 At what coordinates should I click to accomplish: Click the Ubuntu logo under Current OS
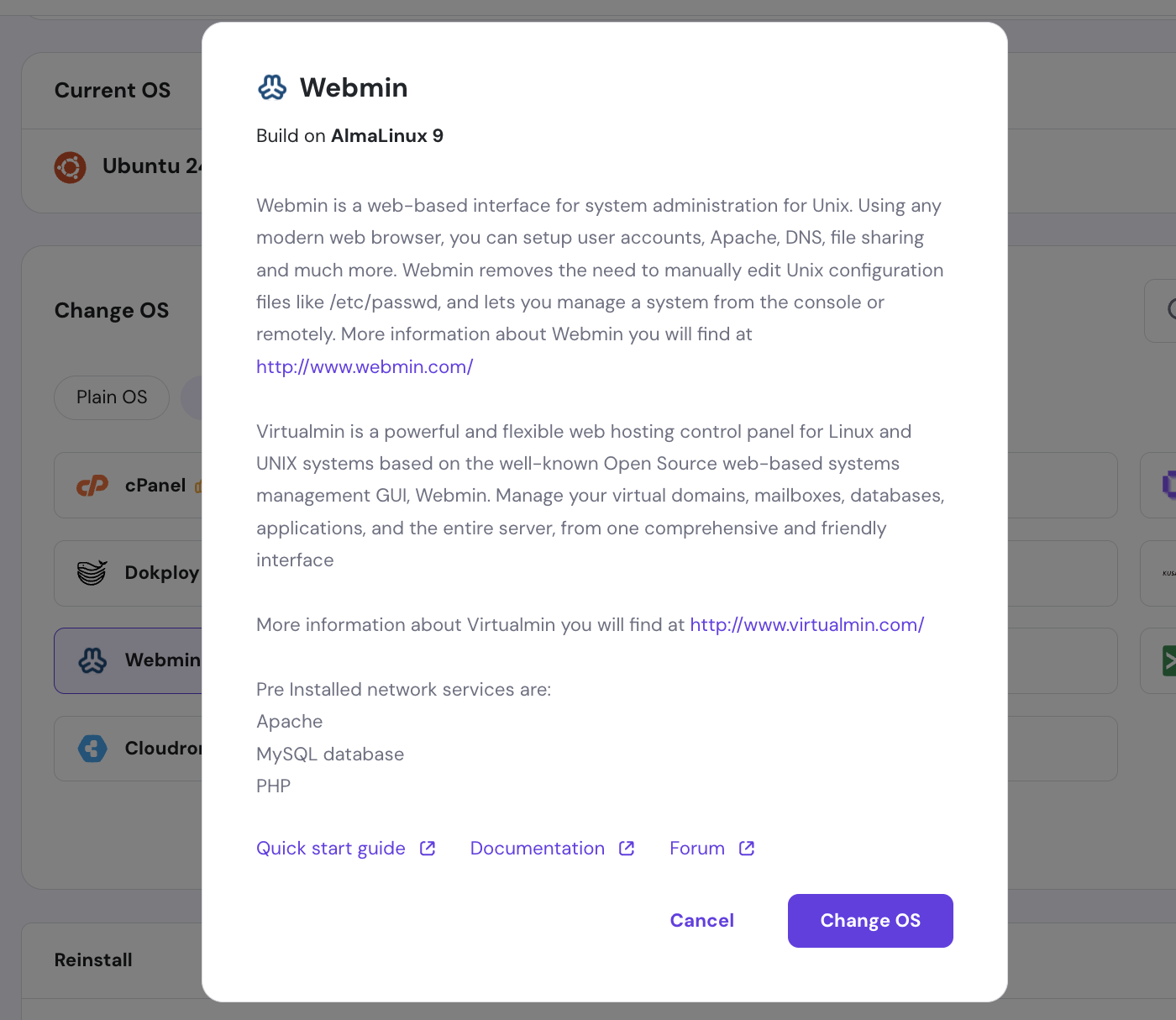[70, 166]
